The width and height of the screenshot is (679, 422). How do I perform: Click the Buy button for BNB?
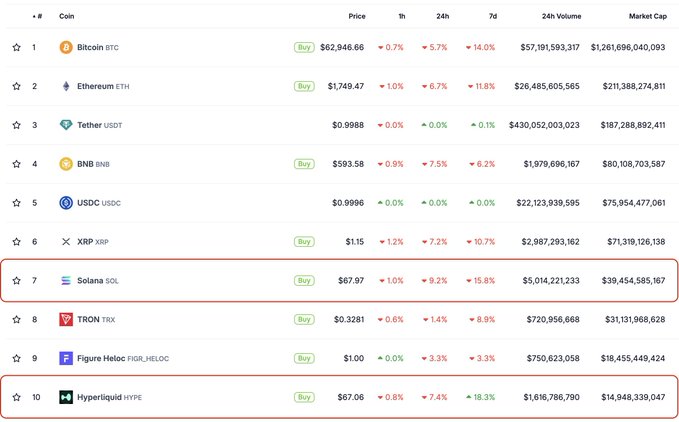click(304, 164)
